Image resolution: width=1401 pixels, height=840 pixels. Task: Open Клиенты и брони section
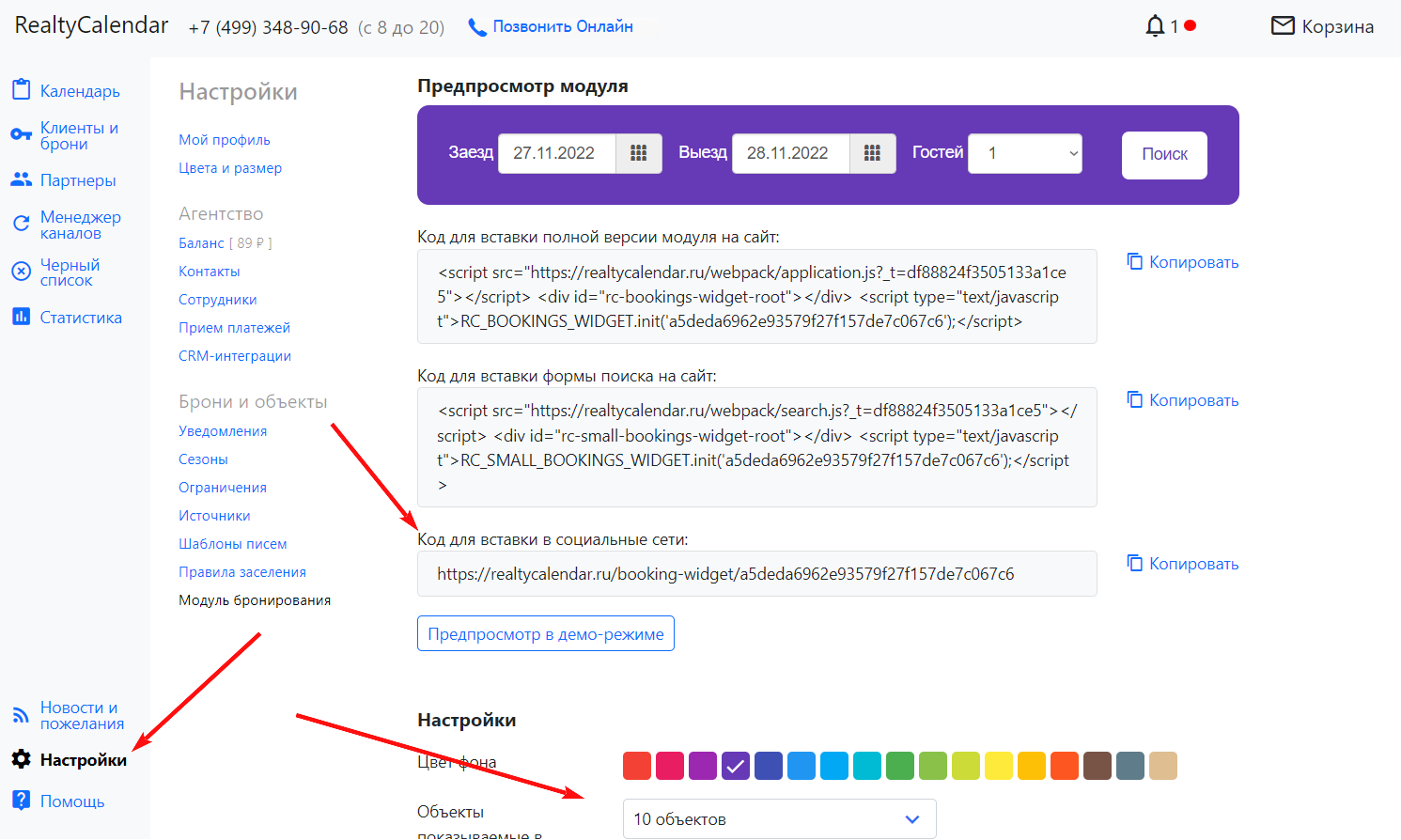79,135
